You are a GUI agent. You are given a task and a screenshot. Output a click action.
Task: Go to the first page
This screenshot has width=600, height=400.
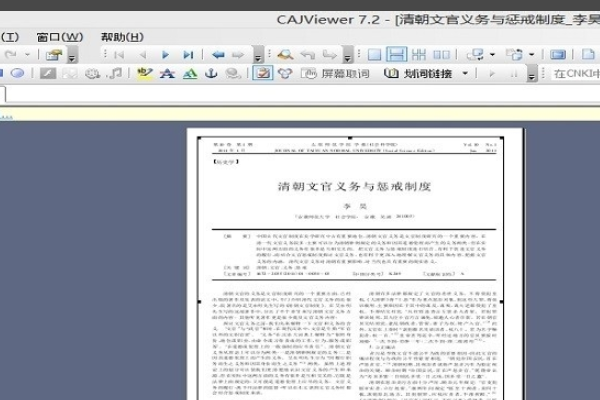[119, 55]
